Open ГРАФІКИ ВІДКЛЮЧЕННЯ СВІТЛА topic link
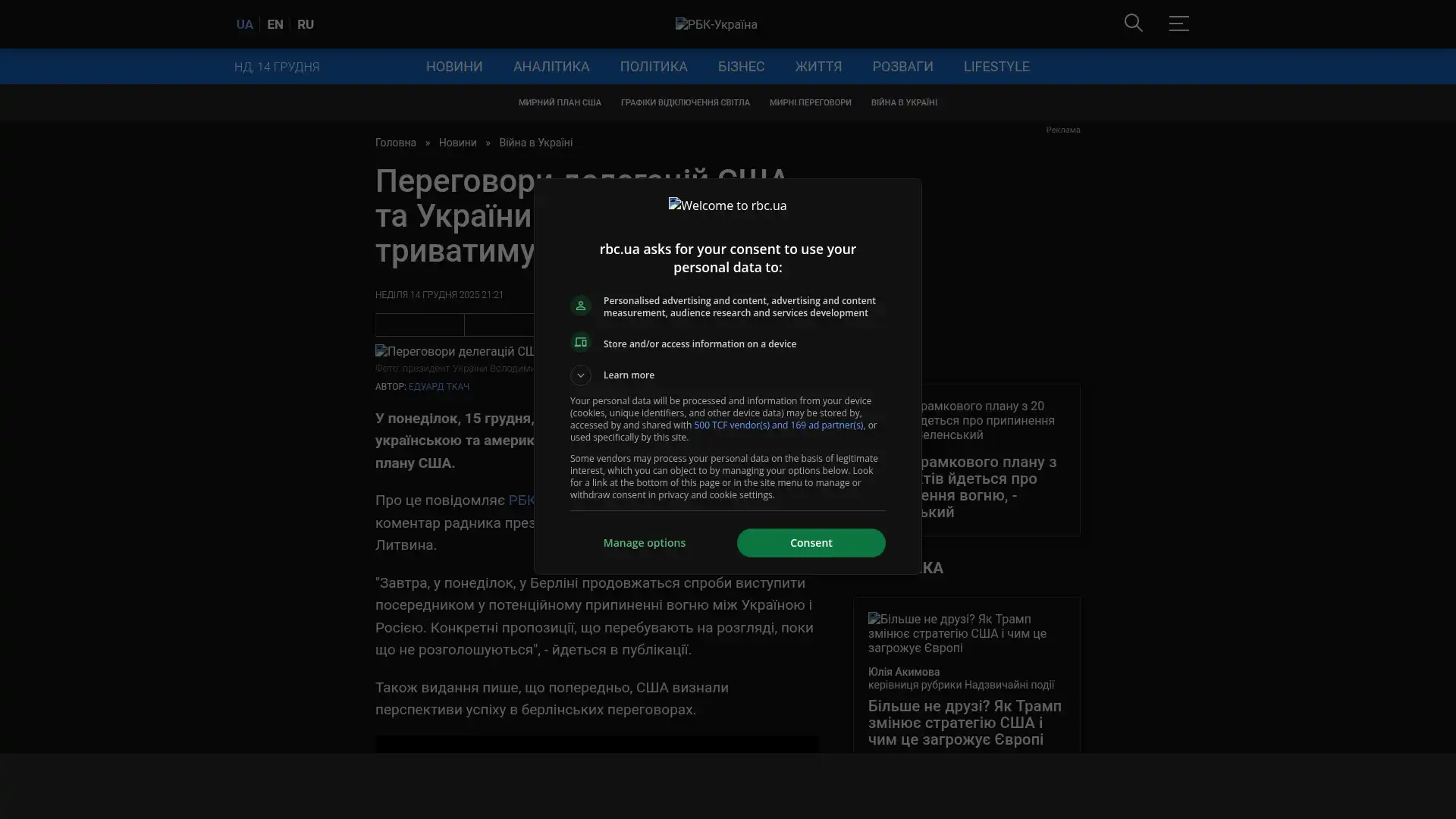1456x819 pixels. pyautogui.click(x=685, y=102)
